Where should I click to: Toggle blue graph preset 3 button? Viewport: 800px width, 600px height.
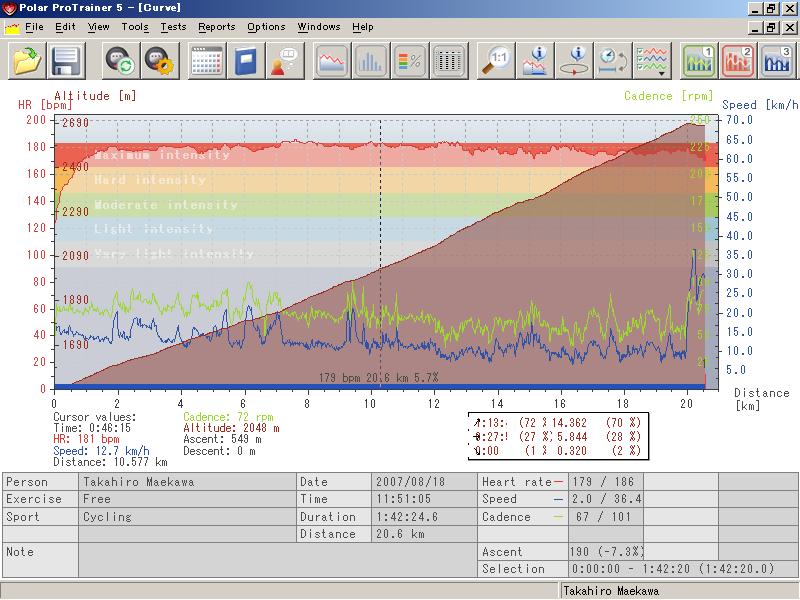coord(777,60)
